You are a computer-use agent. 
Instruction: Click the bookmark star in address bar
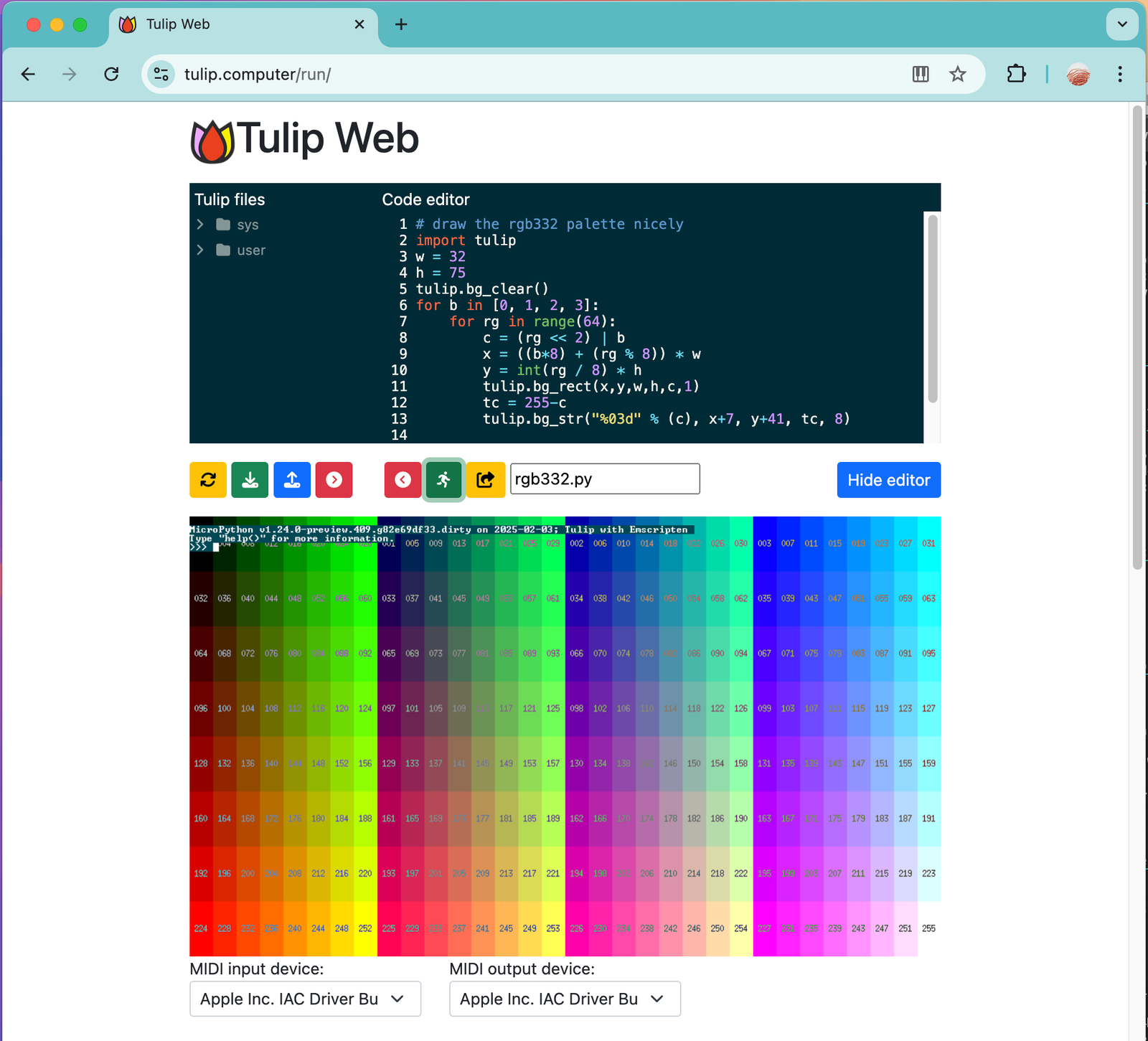click(x=957, y=74)
